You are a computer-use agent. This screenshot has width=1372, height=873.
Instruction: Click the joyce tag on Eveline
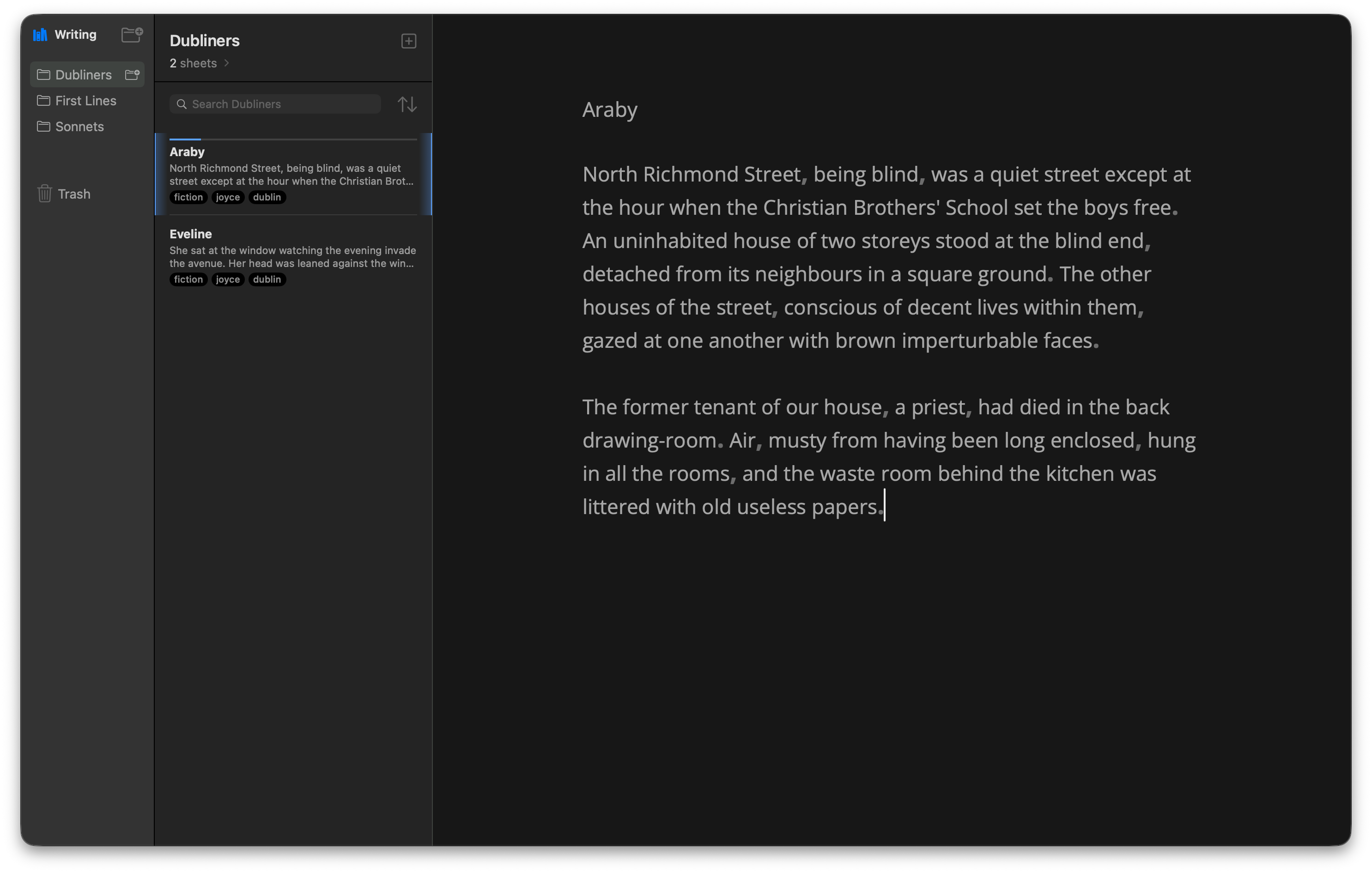point(228,279)
